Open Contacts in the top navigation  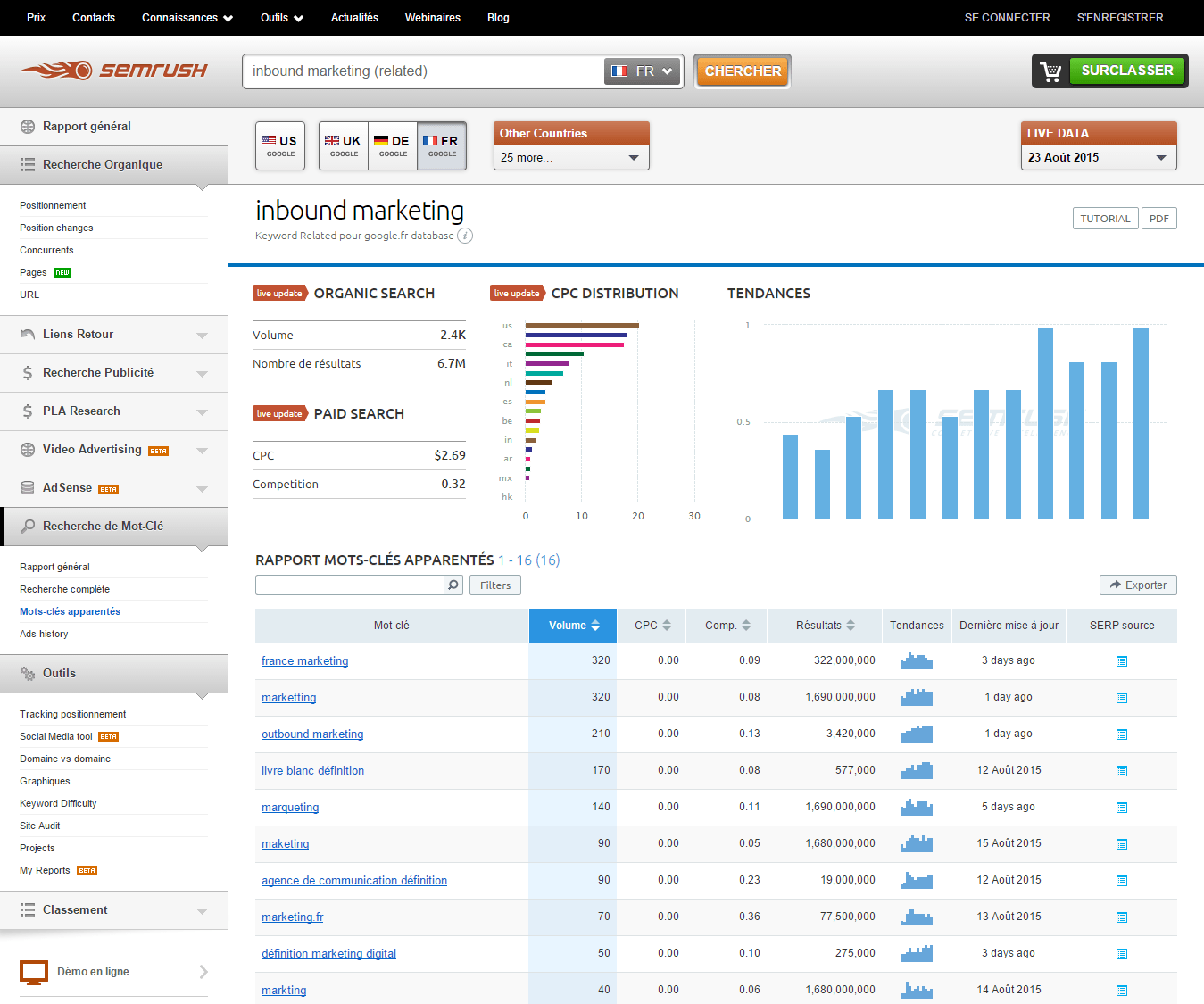[94, 18]
